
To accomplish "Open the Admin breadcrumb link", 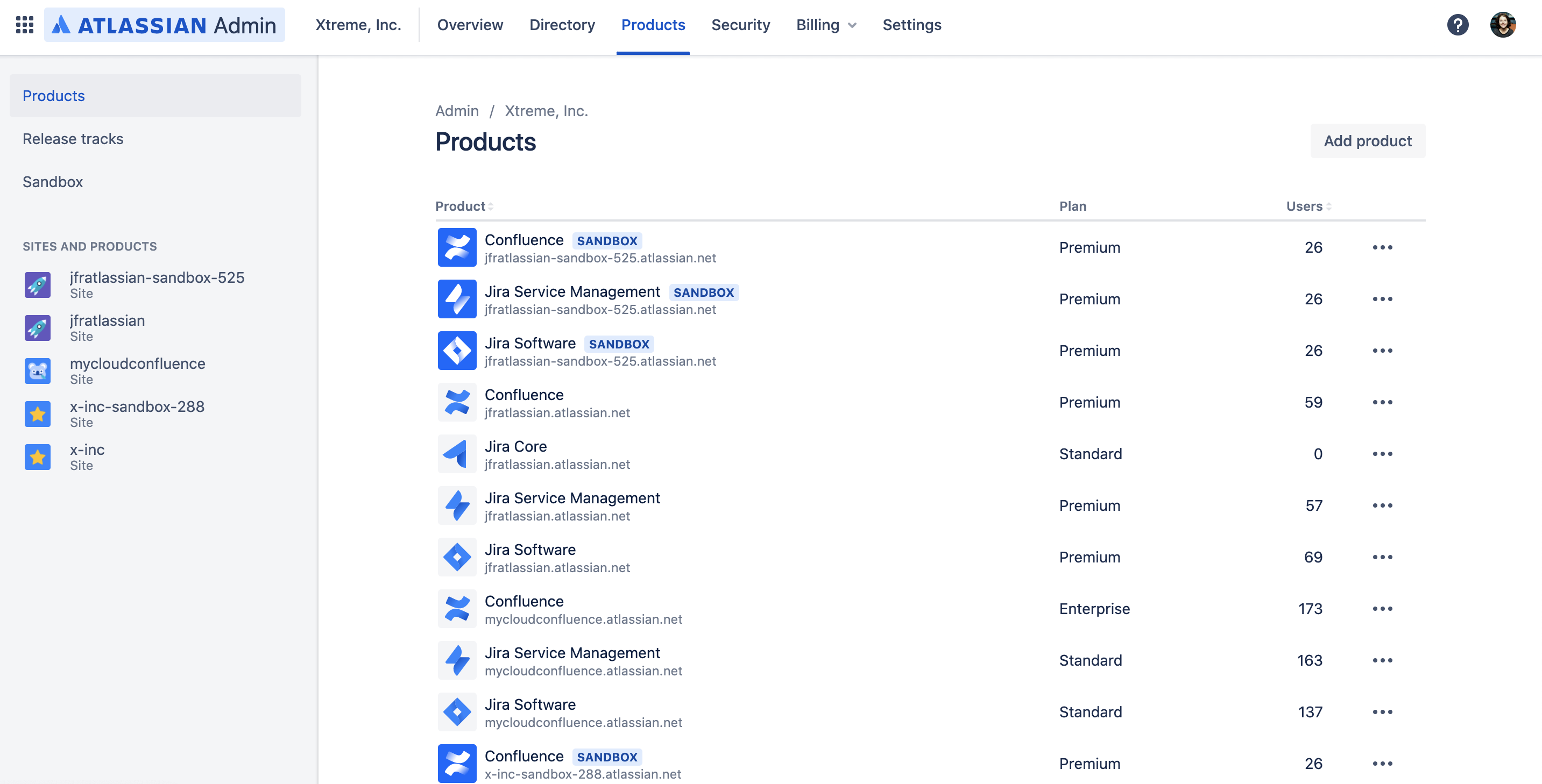I will pos(457,111).
